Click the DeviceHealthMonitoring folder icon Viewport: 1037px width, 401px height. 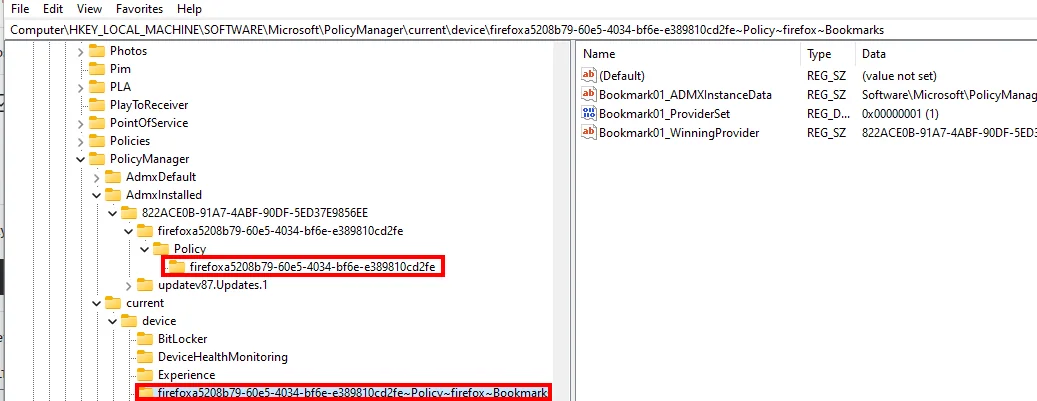(x=145, y=357)
